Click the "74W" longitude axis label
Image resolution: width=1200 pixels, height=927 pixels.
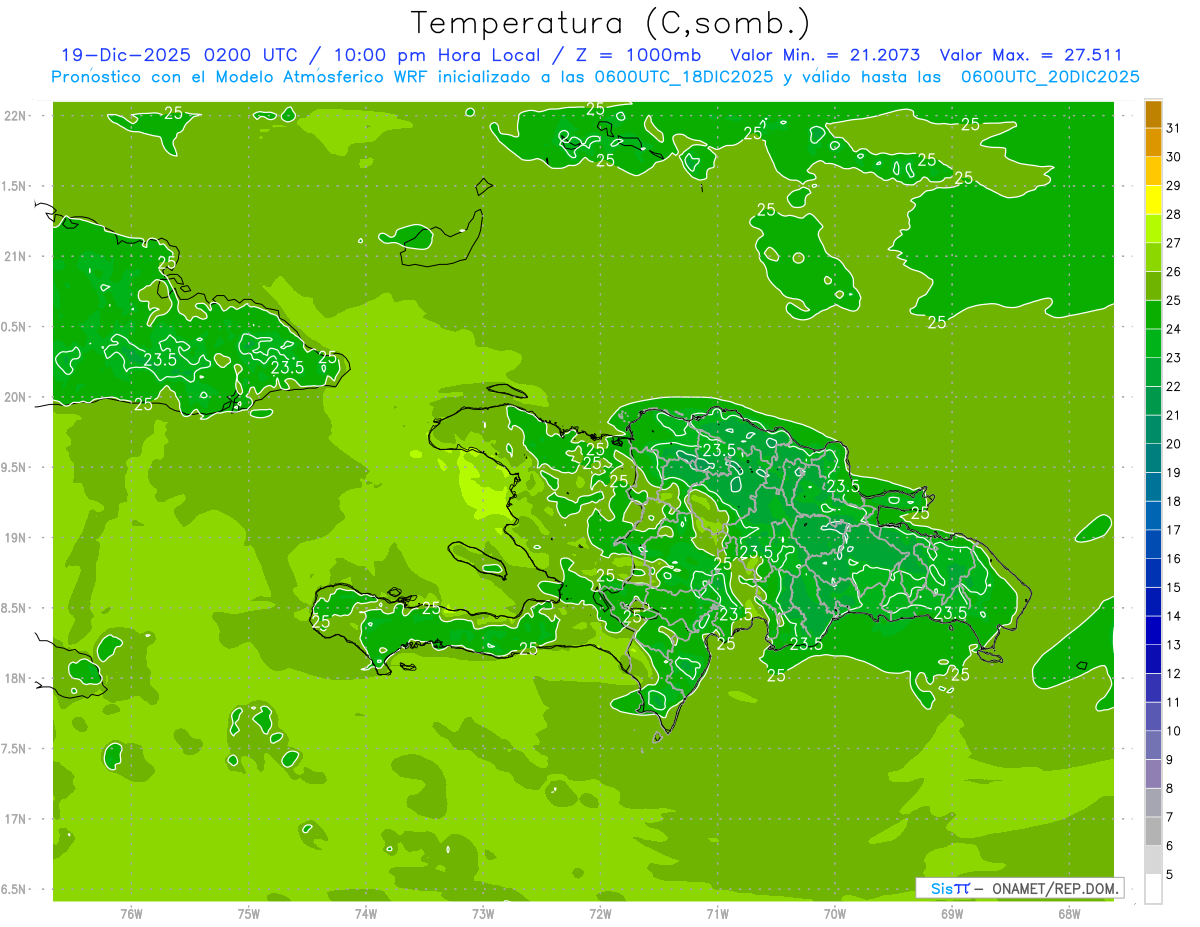(x=366, y=913)
